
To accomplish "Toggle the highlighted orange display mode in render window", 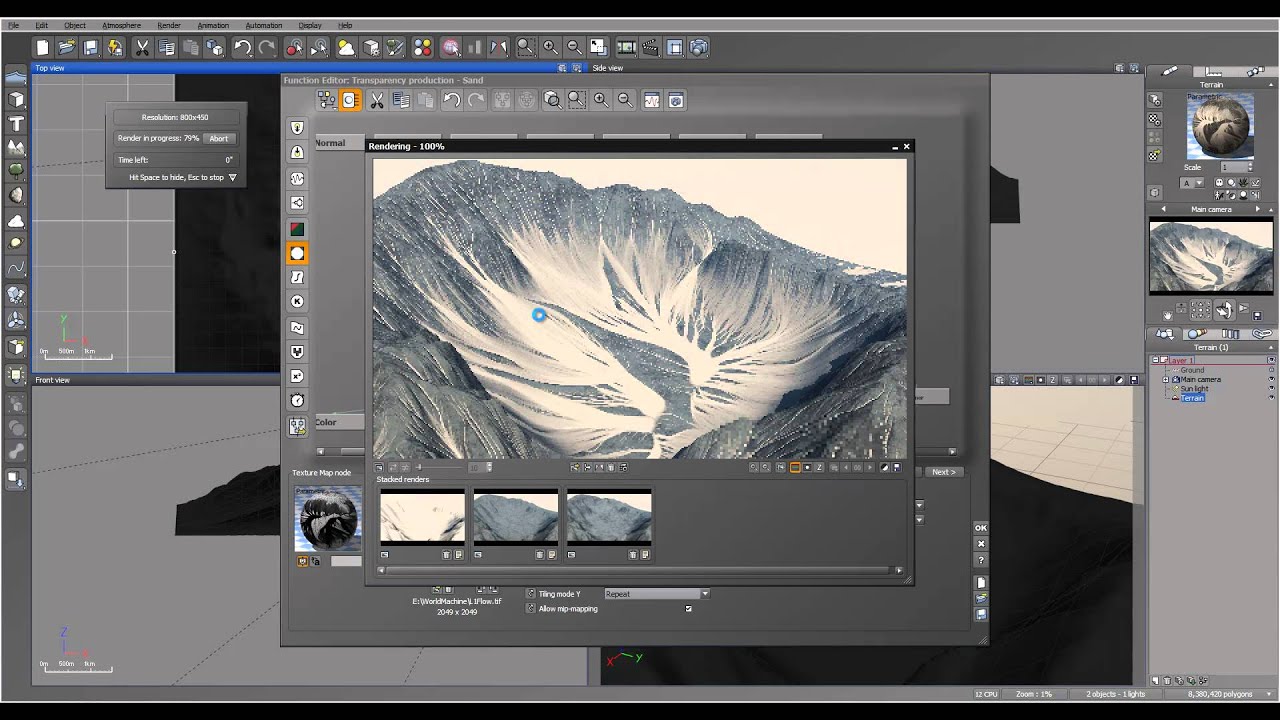I will [796, 467].
